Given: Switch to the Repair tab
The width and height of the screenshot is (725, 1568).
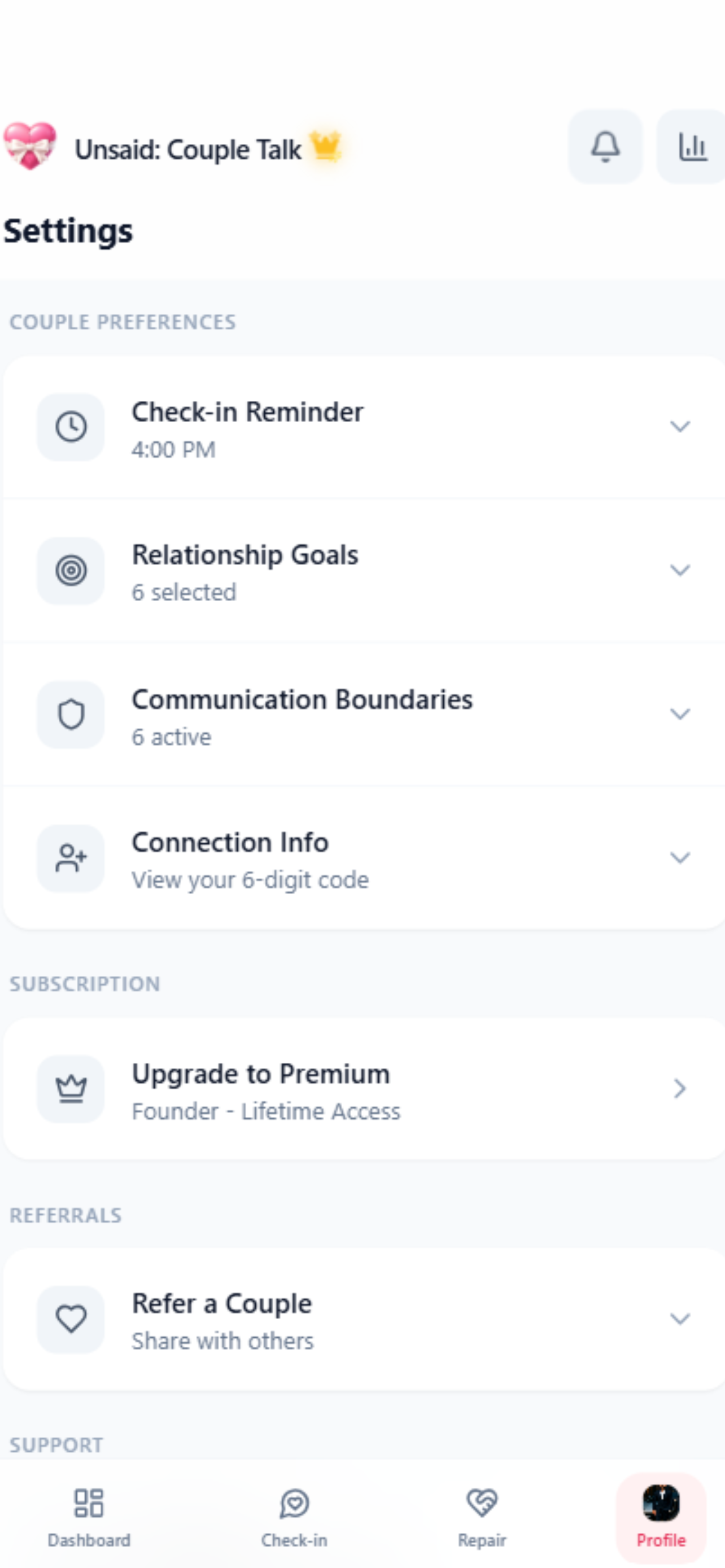Looking at the screenshot, I should tap(482, 1517).
